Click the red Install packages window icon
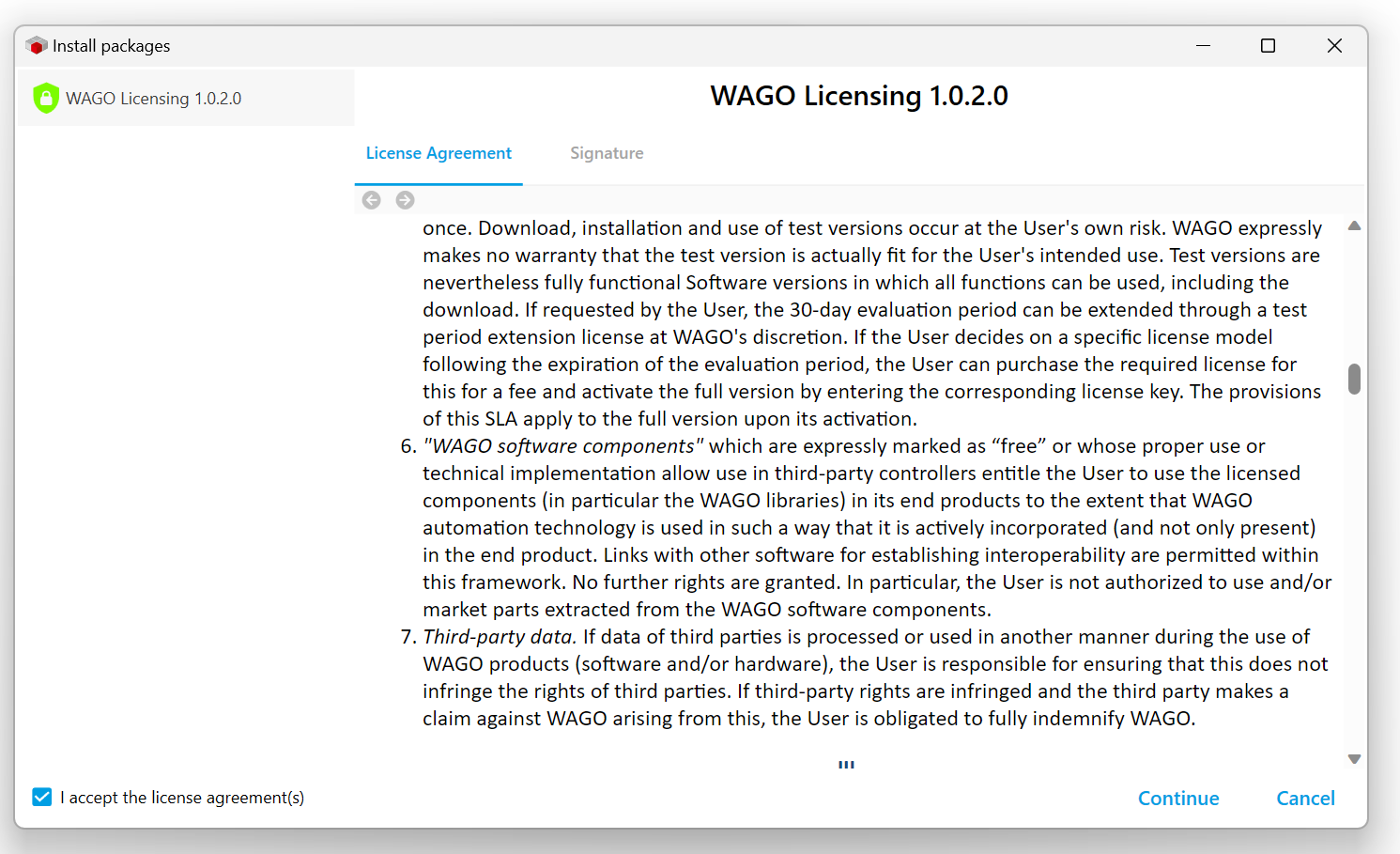This screenshot has height=854, width=1400. [x=37, y=45]
